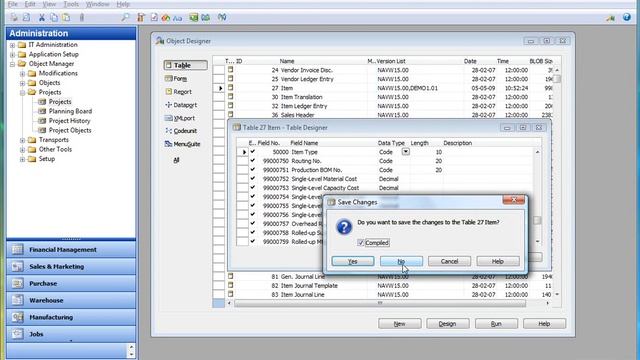Click the blue Help icon in toolbar

tap(627, 17)
